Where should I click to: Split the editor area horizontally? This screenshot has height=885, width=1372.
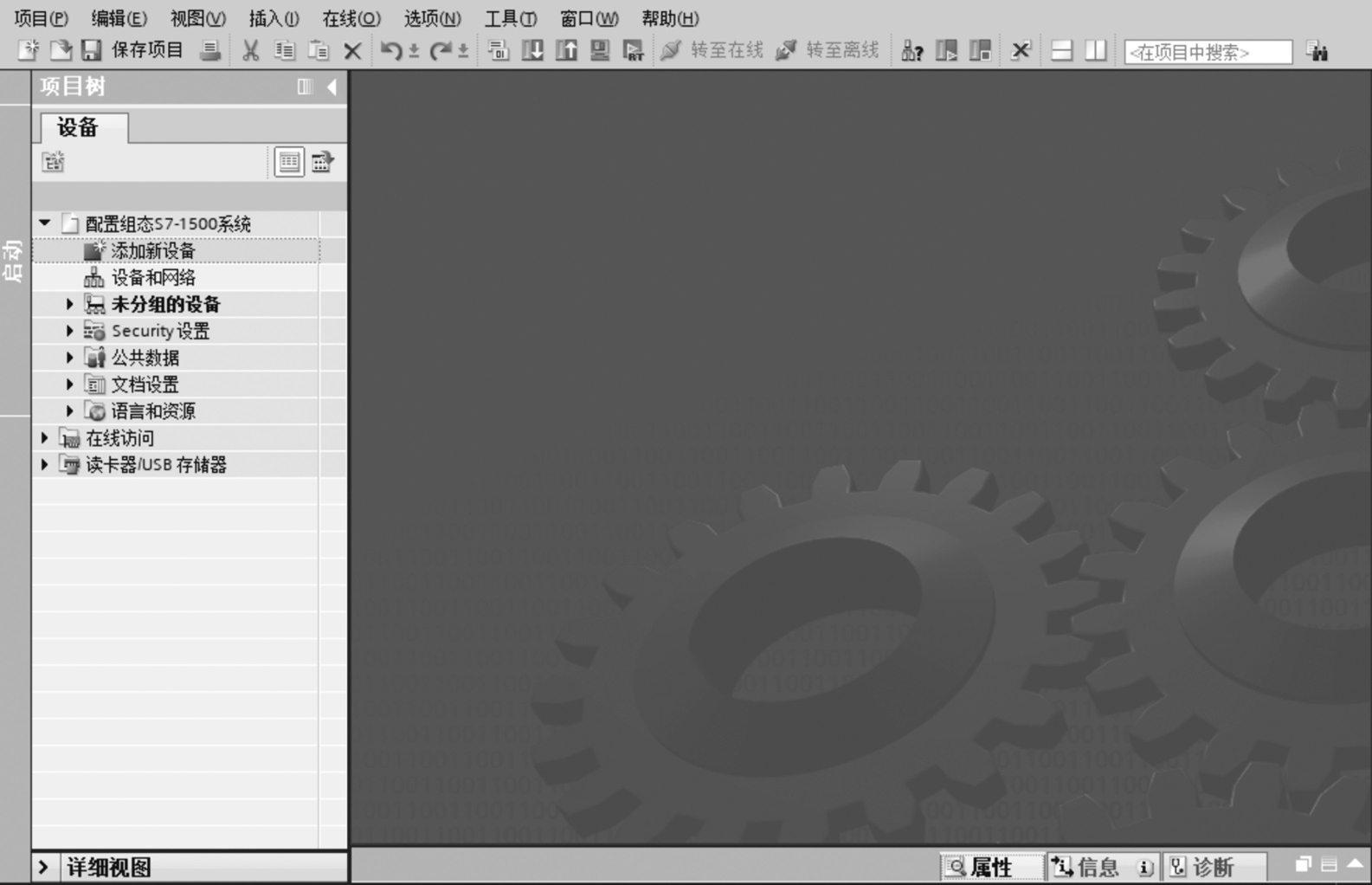1062,50
